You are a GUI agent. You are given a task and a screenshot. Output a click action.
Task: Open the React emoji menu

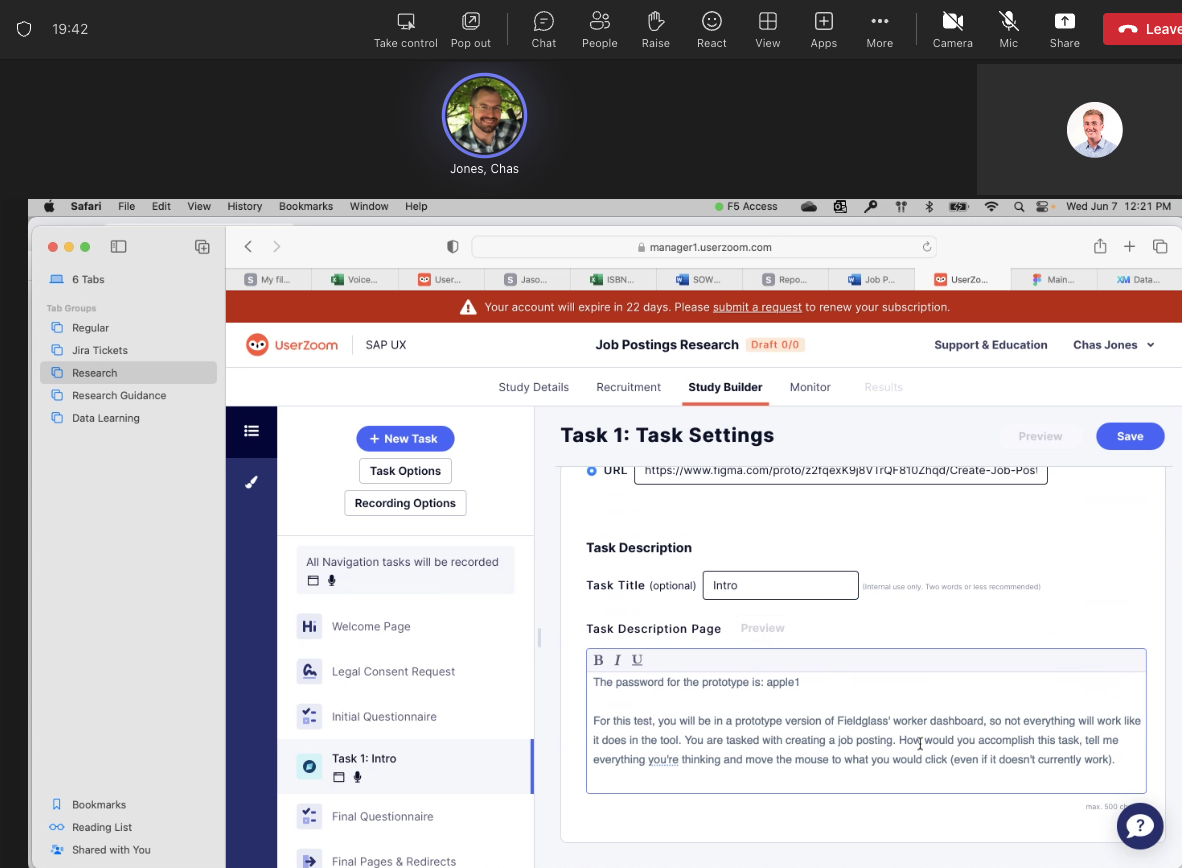pos(712,29)
